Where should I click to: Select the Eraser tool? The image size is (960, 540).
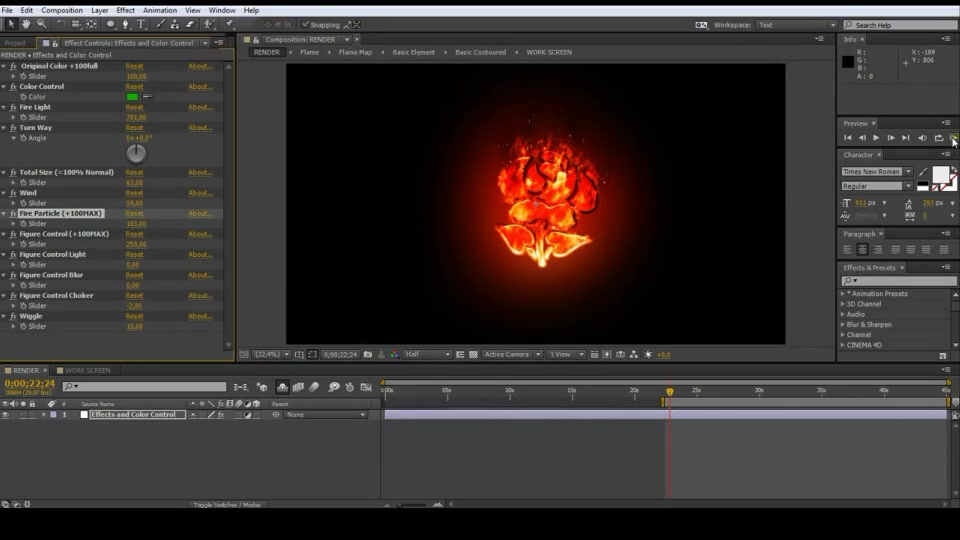[x=190, y=24]
